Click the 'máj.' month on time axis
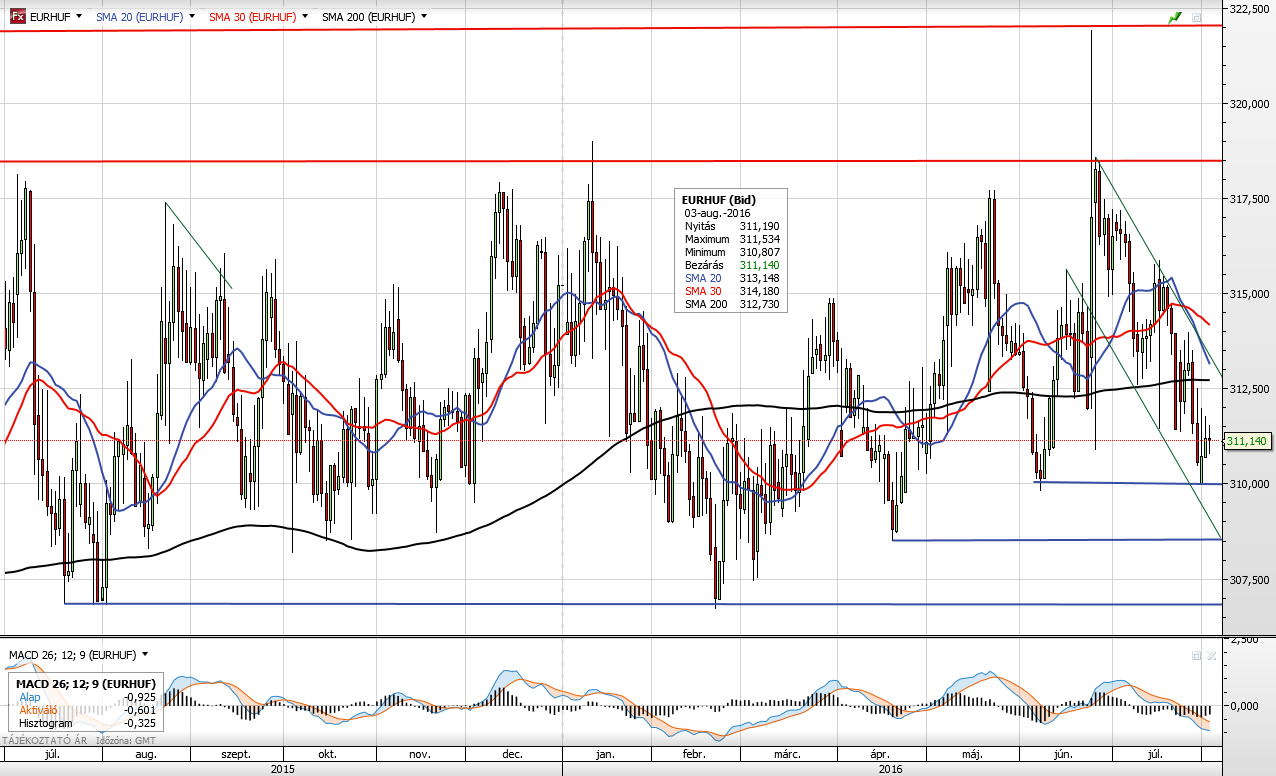This screenshot has height=776, width=1276. coord(971,755)
